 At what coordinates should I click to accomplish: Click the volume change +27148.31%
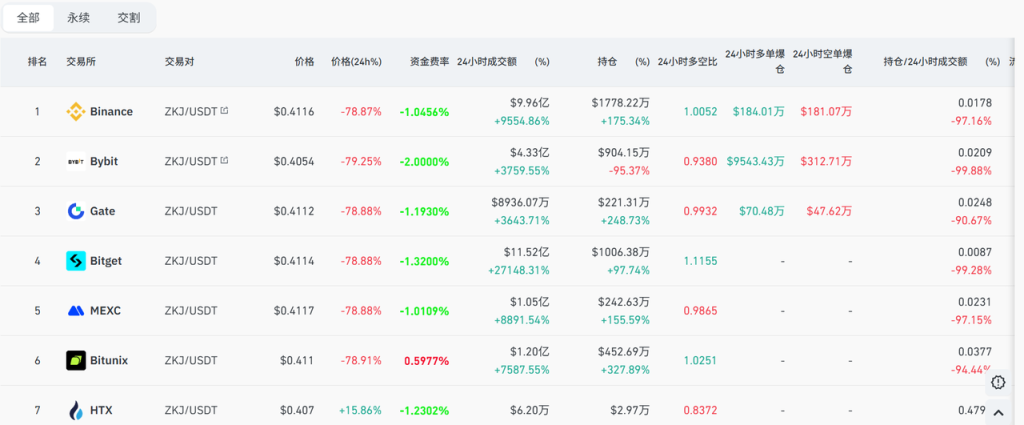(x=519, y=270)
